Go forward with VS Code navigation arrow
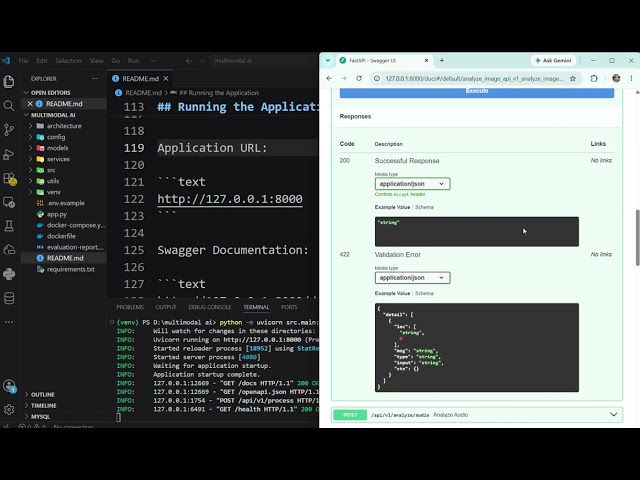Viewport: 640px width, 480px height. 202,61
